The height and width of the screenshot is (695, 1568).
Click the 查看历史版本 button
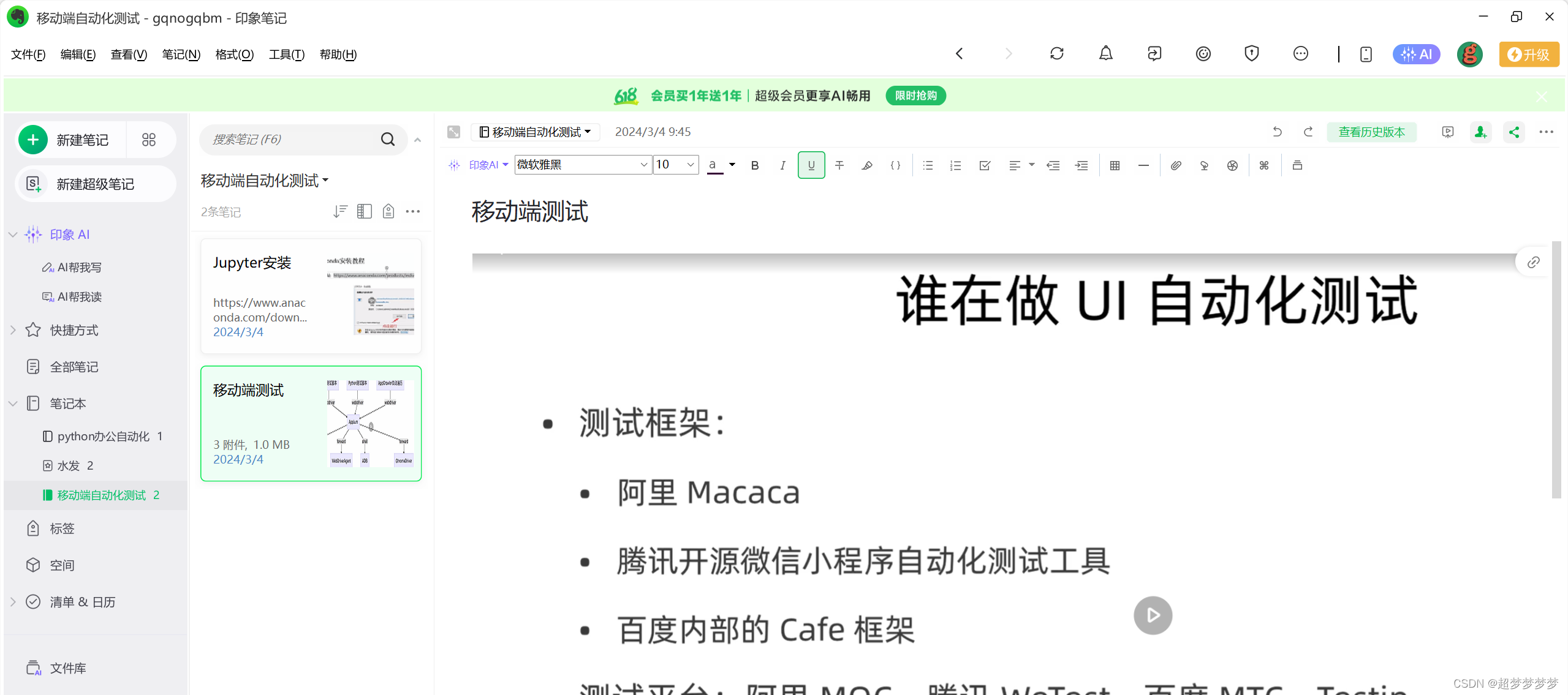click(x=1371, y=132)
